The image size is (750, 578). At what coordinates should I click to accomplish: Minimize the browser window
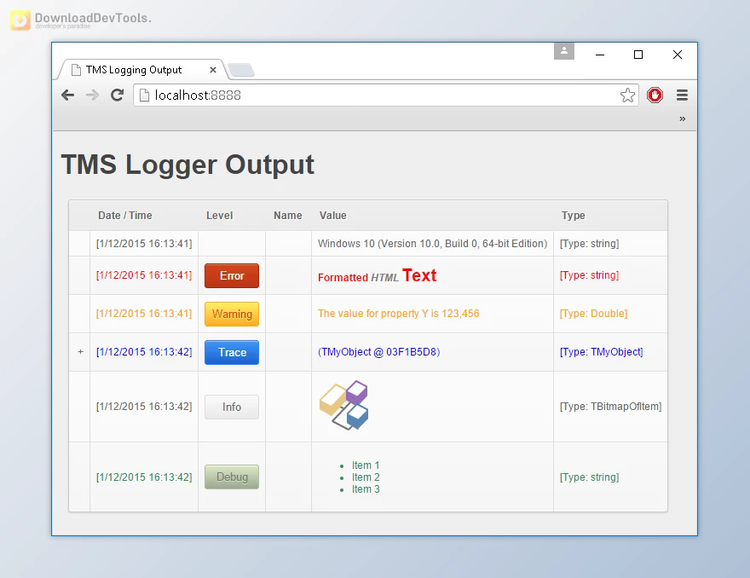600,55
